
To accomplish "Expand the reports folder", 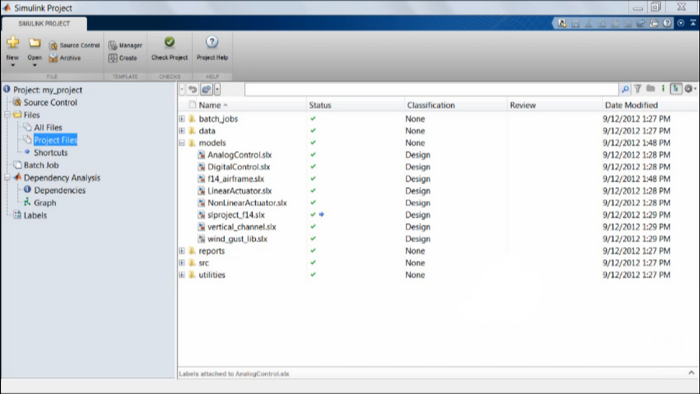I will pyautogui.click(x=182, y=251).
